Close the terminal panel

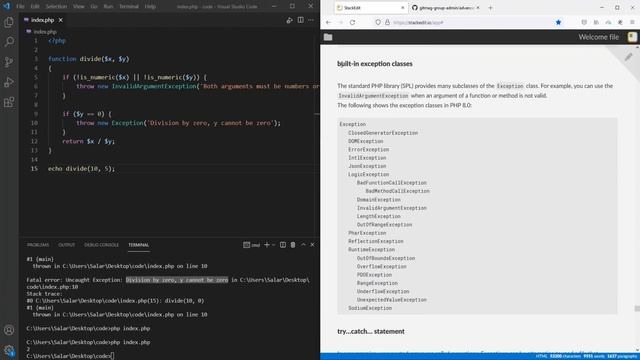click(x=312, y=244)
